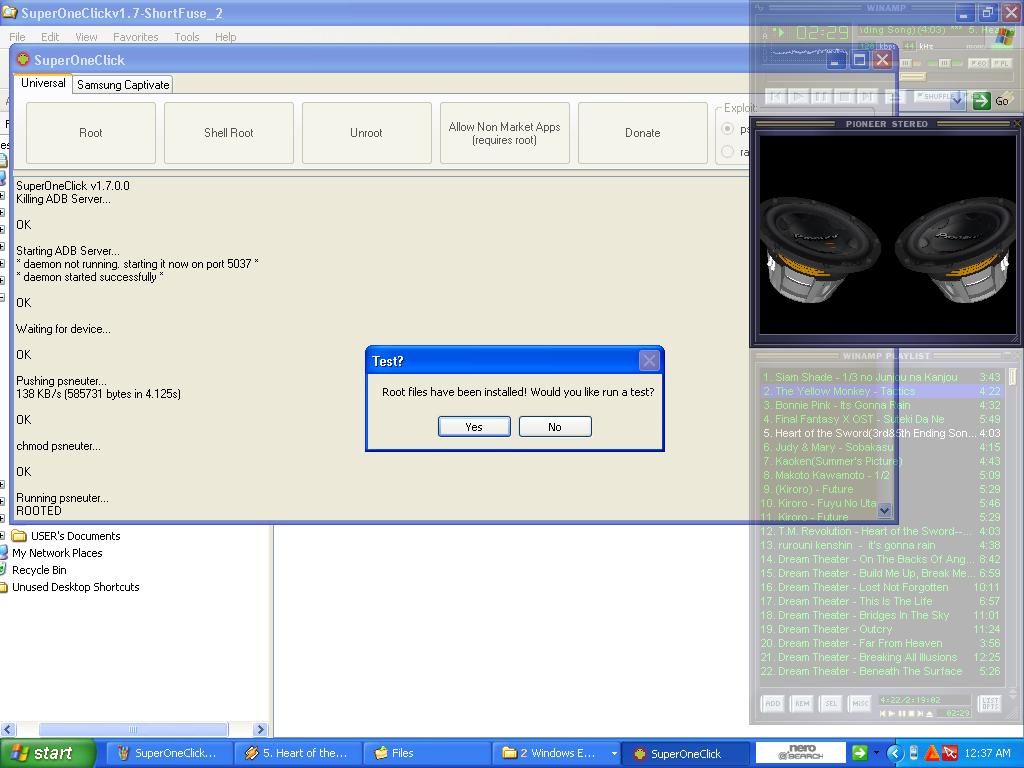
Task: Click Winamp main menu icon in title bar
Action: pyautogui.click(x=759, y=7)
